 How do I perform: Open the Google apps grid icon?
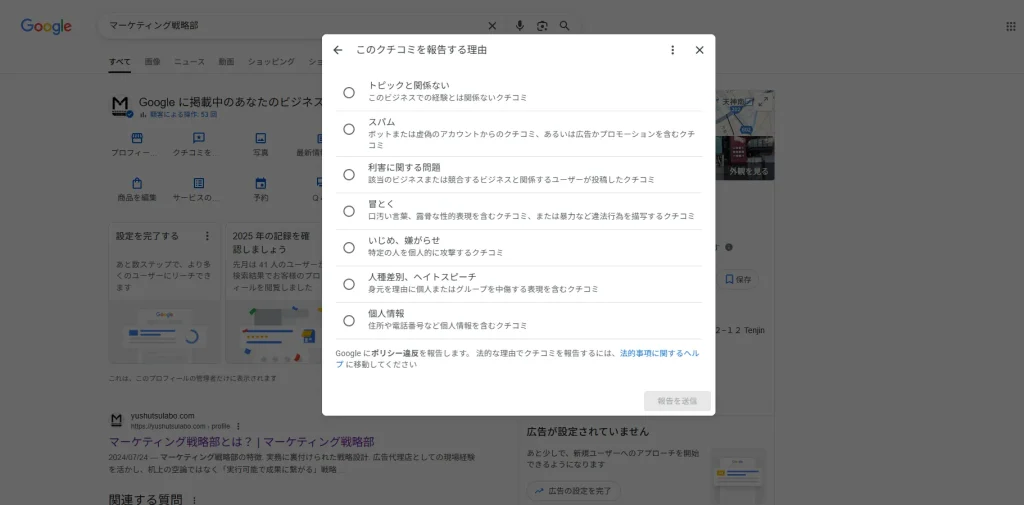pyautogui.click(x=1010, y=26)
